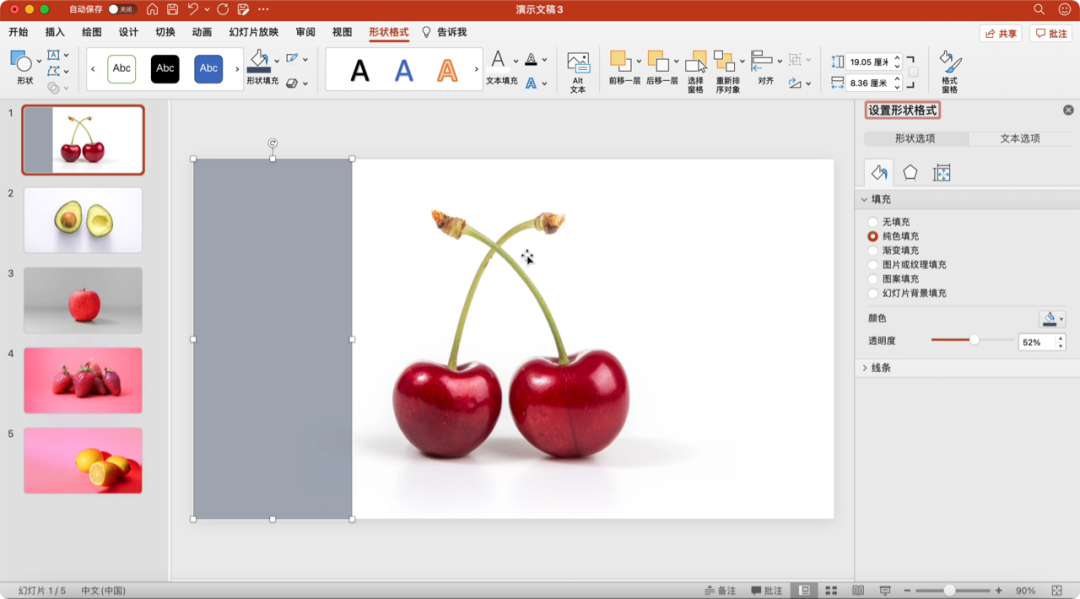Click the 共享 share button
Screen dimensions: 1080x599
pos(1000,33)
